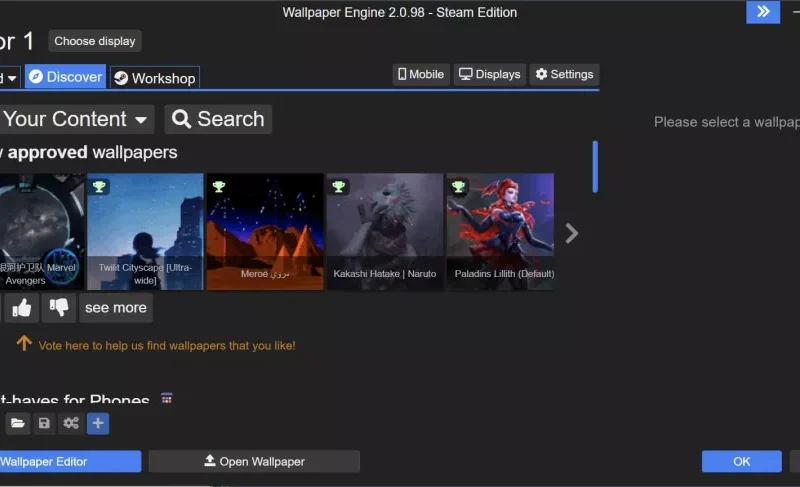Image resolution: width=800 pixels, height=487 pixels.
Task: Click the thumbs up vote icon
Action: 21,308
